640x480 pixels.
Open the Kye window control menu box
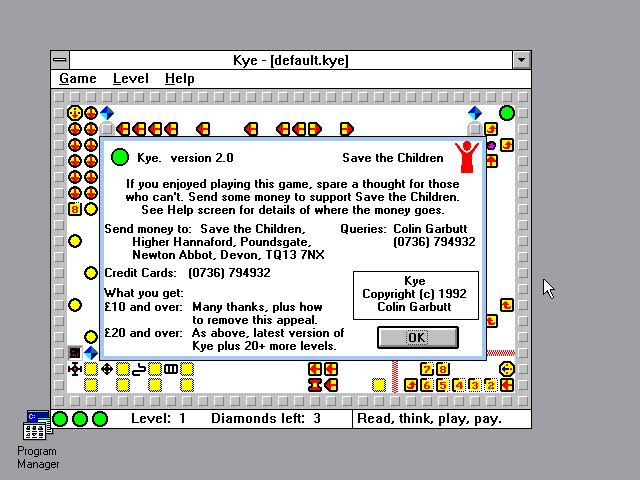60,60
